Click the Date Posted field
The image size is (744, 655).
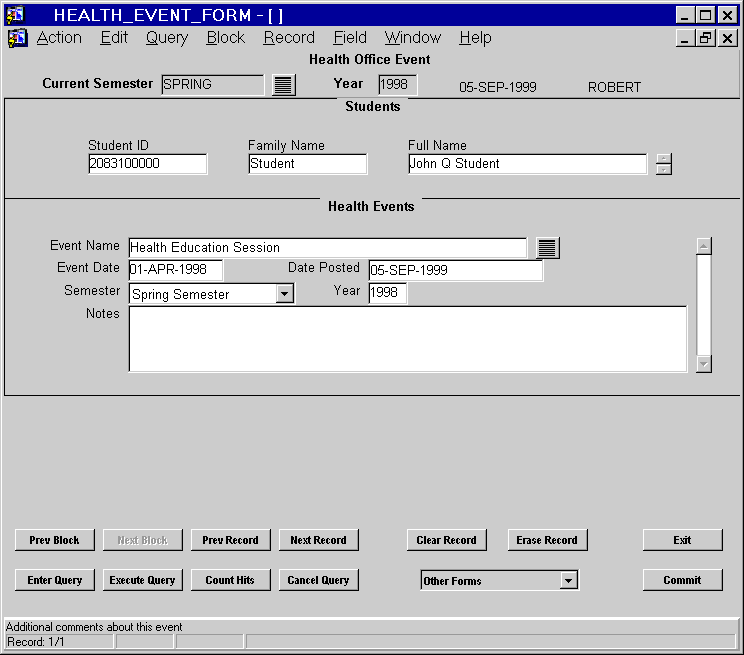(x=456, y=270)
